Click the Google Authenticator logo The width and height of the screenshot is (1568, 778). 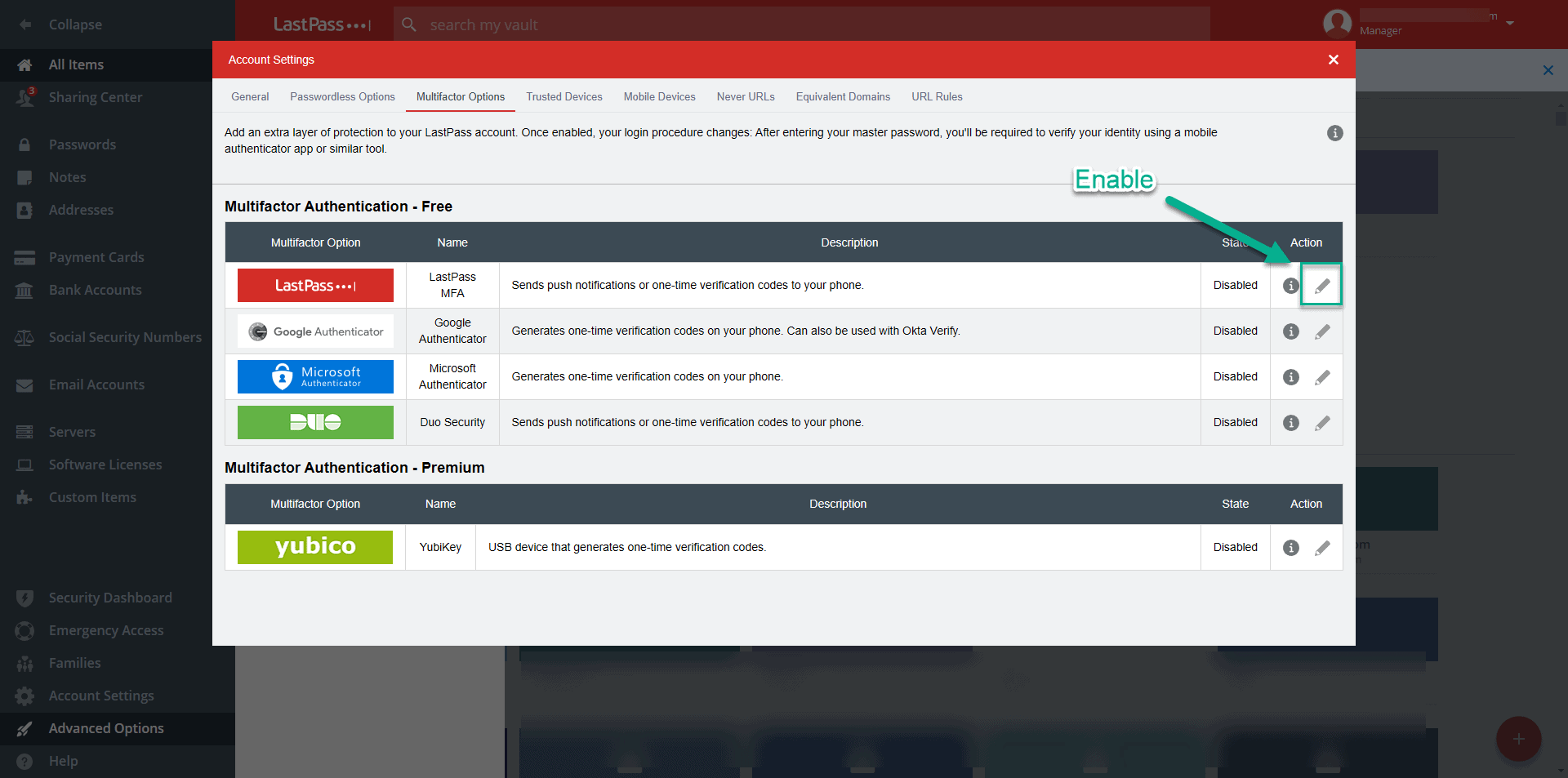pyautogui.click(x=315, y=331)
